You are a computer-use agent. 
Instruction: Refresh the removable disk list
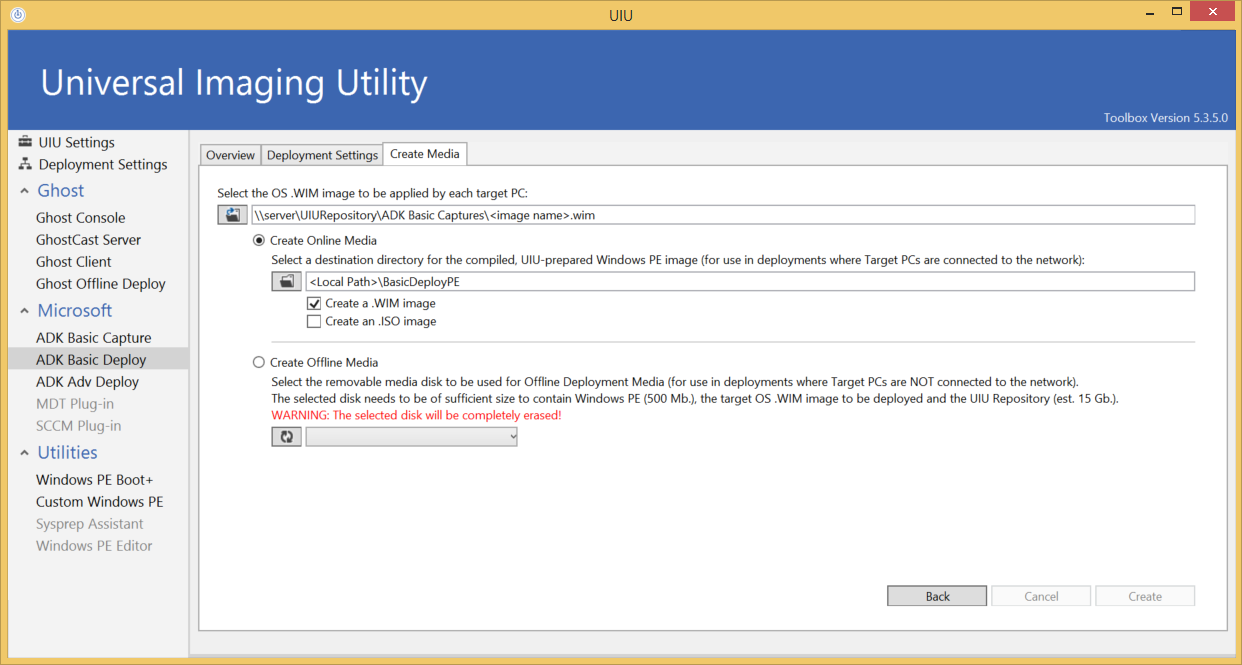[x=287, y=436]
